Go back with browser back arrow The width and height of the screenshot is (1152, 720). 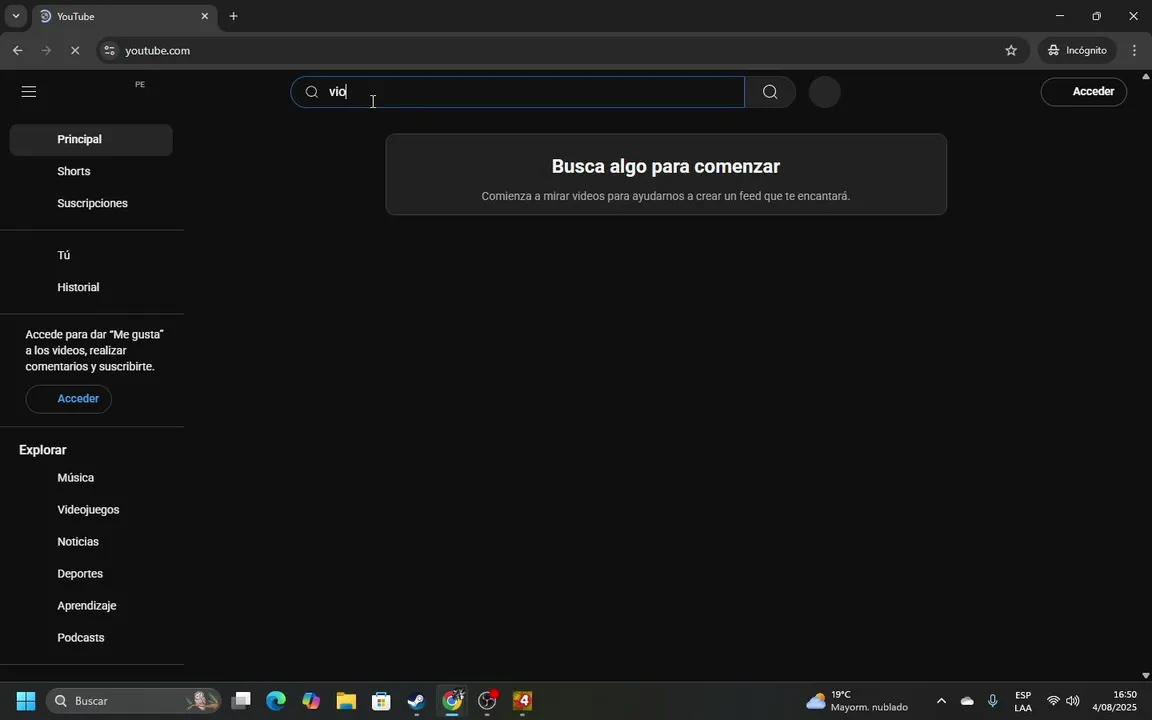18,51
